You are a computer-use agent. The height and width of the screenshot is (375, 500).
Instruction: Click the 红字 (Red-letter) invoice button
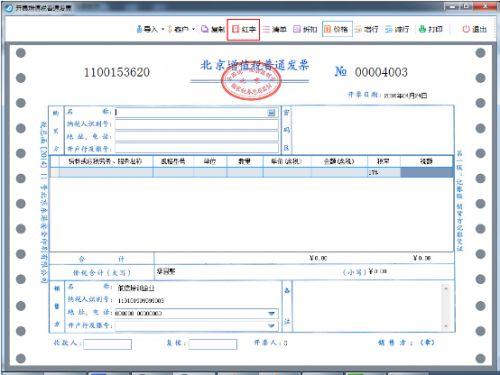tap(244, 29)
